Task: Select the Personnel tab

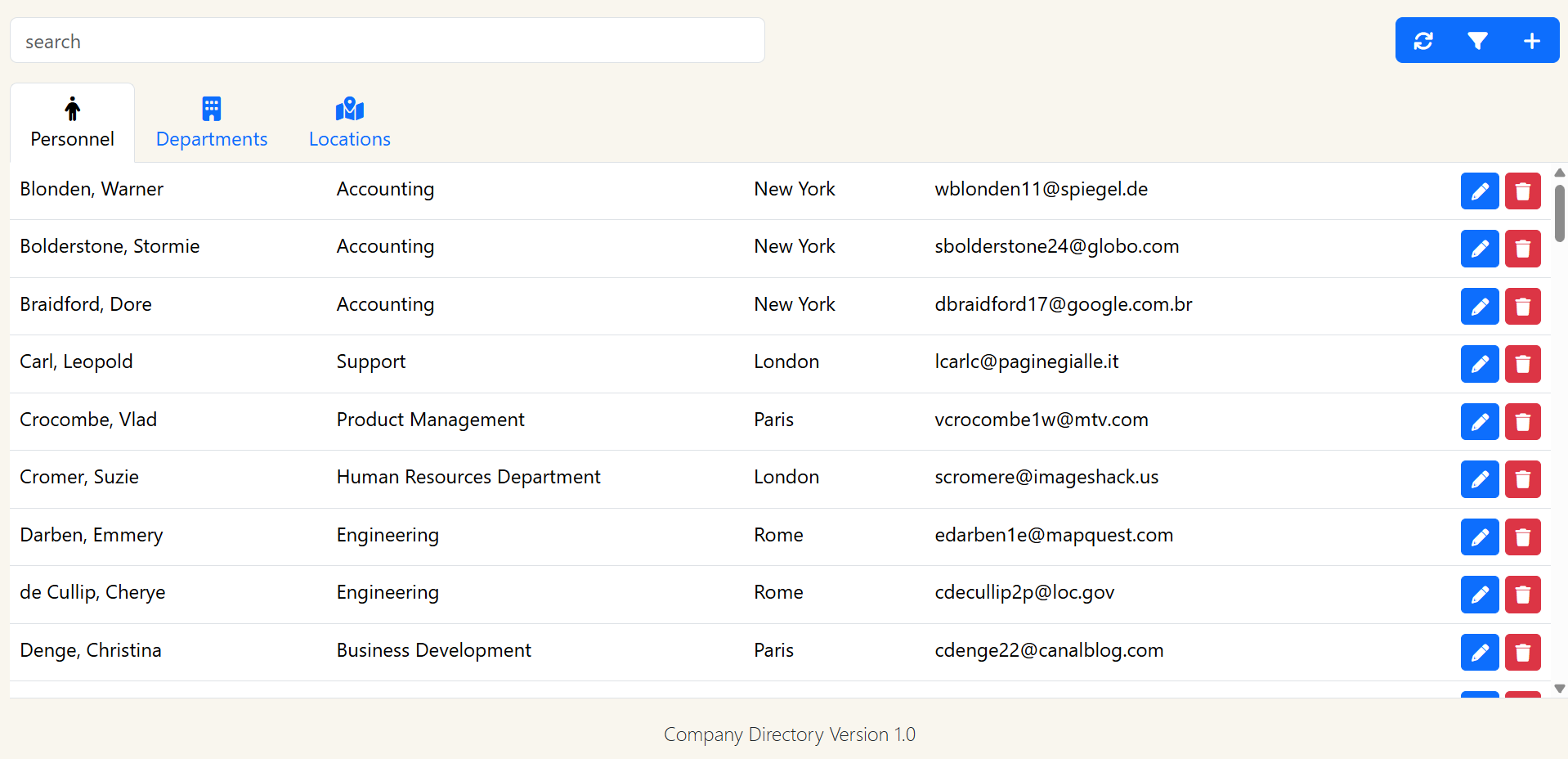Action: 72,123
